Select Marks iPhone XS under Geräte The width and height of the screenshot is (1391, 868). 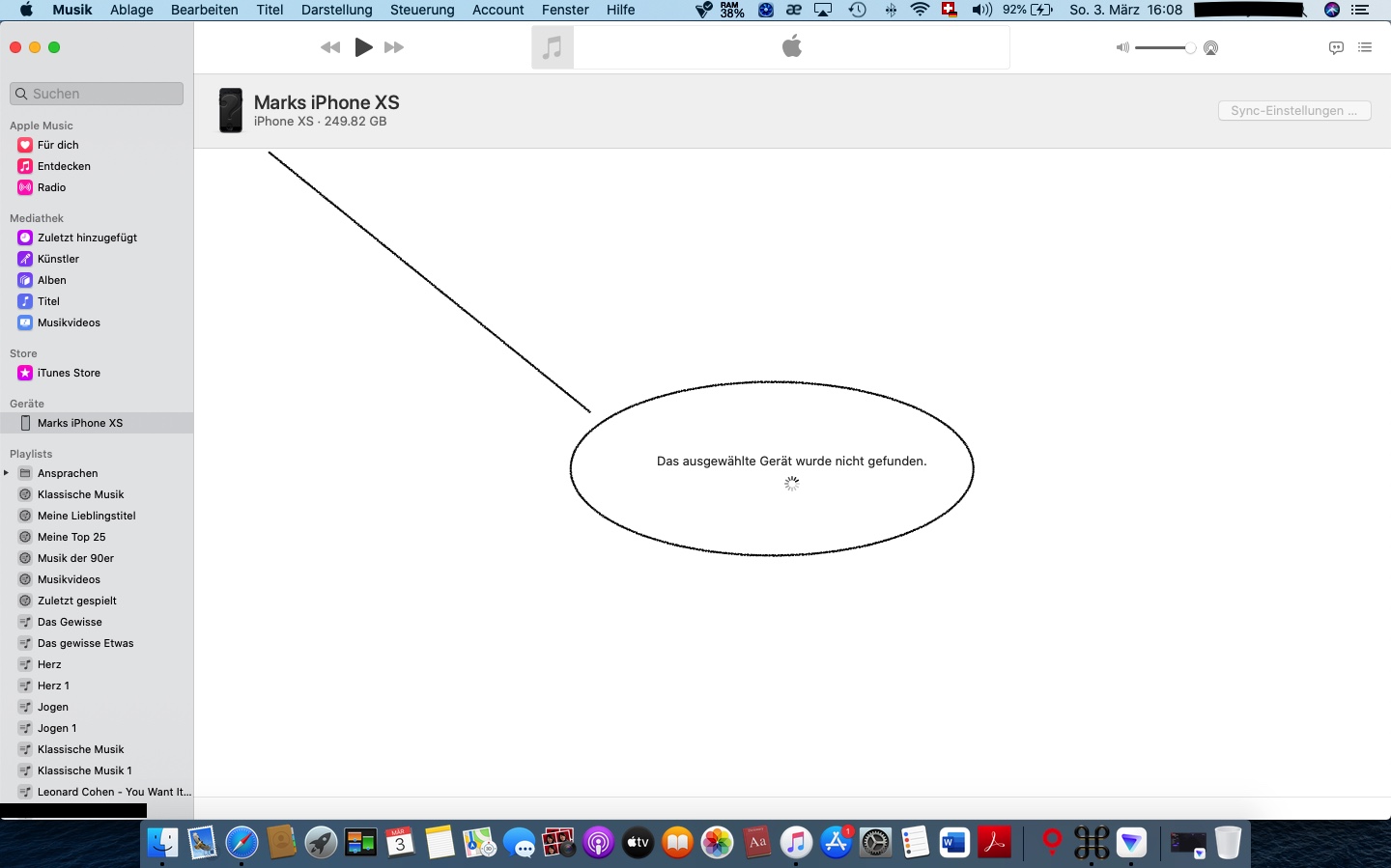(79, 423)
